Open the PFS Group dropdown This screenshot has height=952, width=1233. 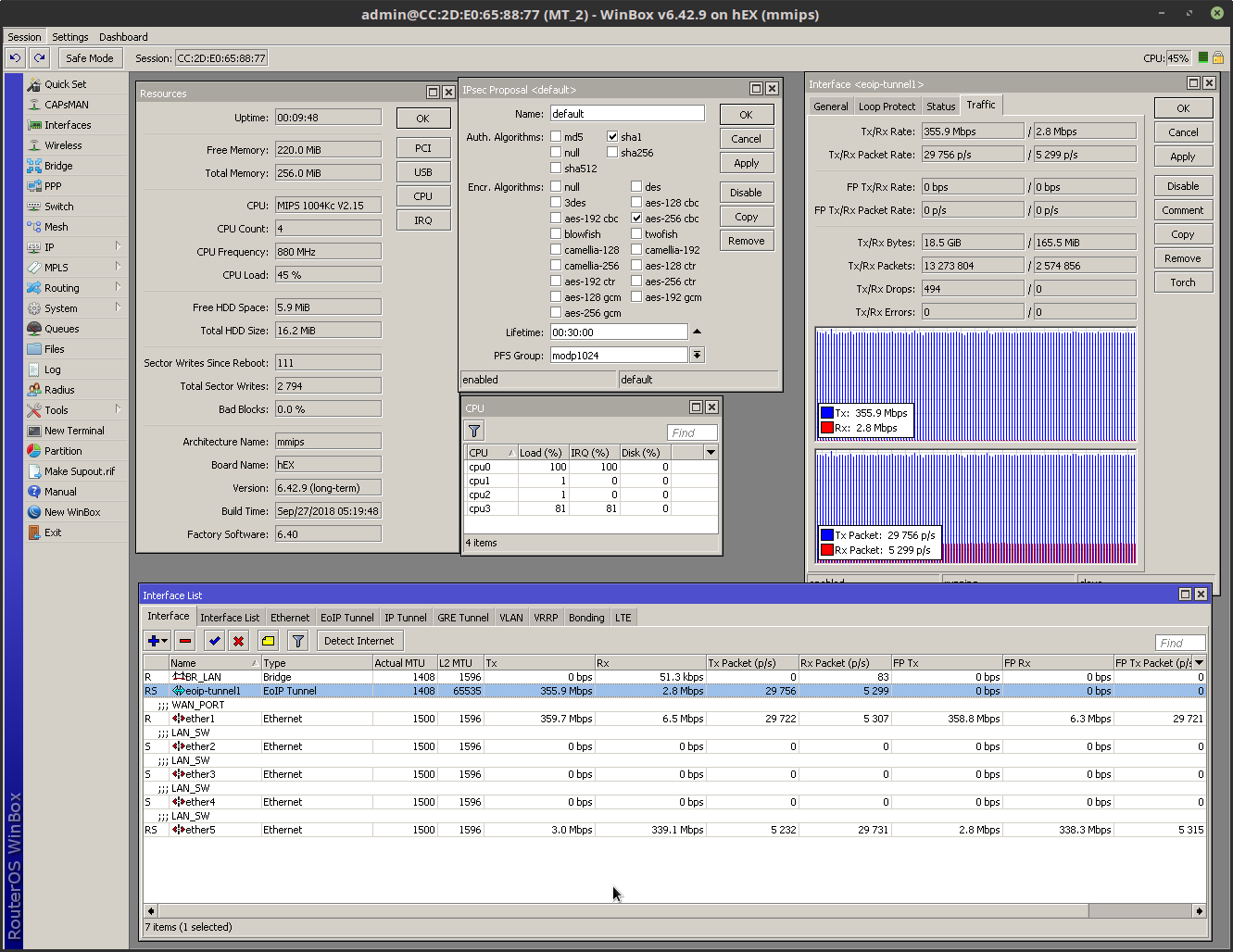(x=697, y=356)
